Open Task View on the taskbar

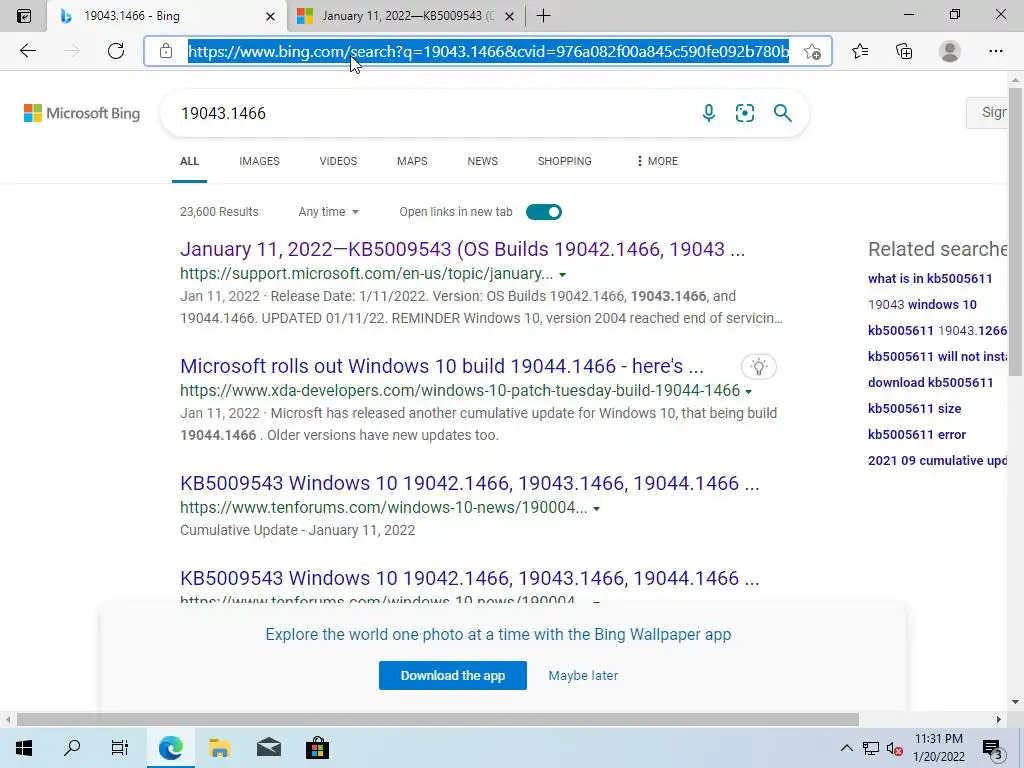(120, 748)
